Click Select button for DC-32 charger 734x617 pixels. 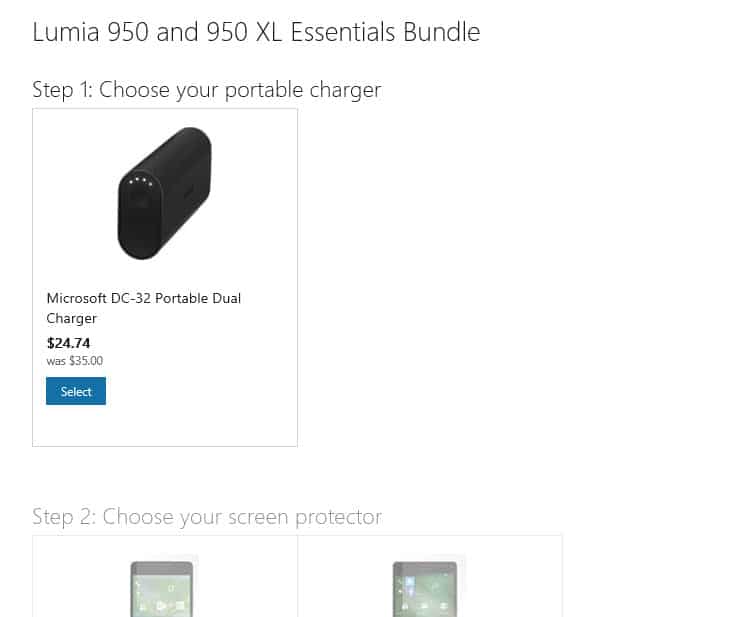(x=76, y=391)
